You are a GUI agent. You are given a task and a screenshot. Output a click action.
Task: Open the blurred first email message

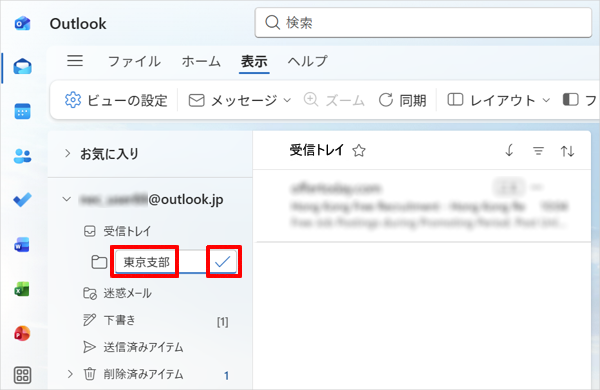coord(422,206)
